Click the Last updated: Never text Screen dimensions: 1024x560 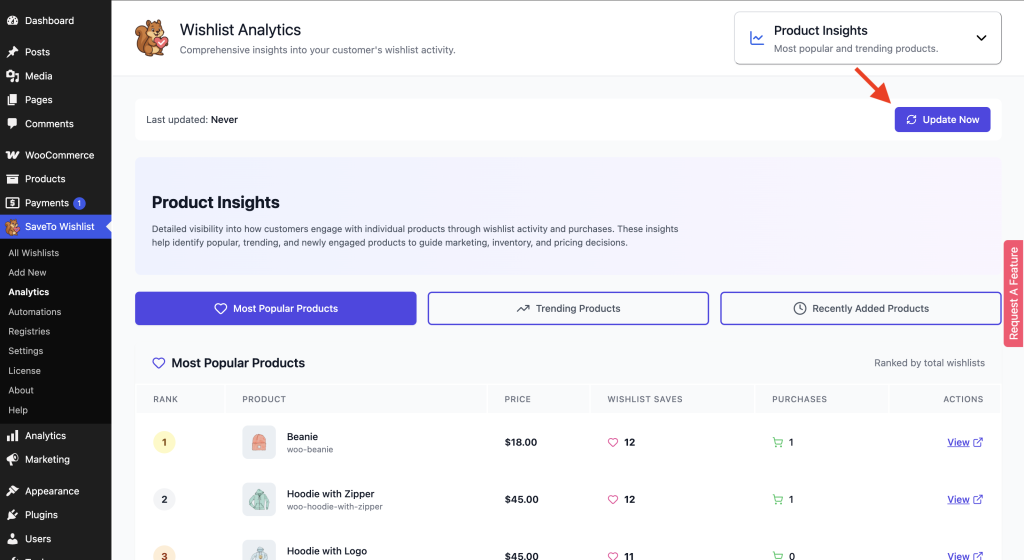point(192,119)
